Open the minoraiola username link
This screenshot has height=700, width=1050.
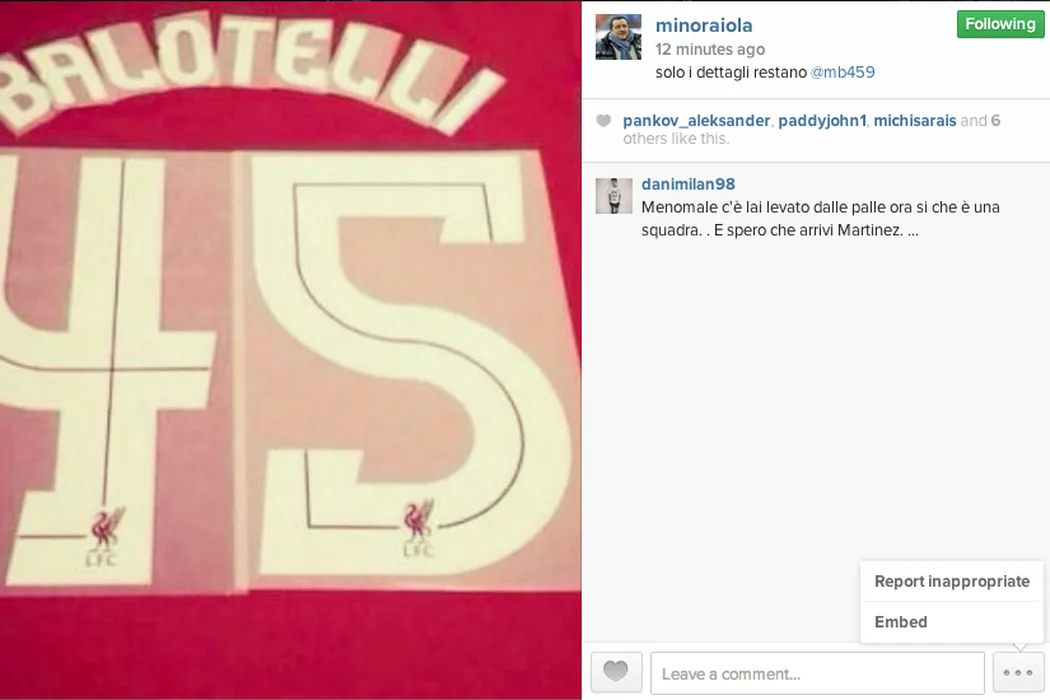(704, 25)
